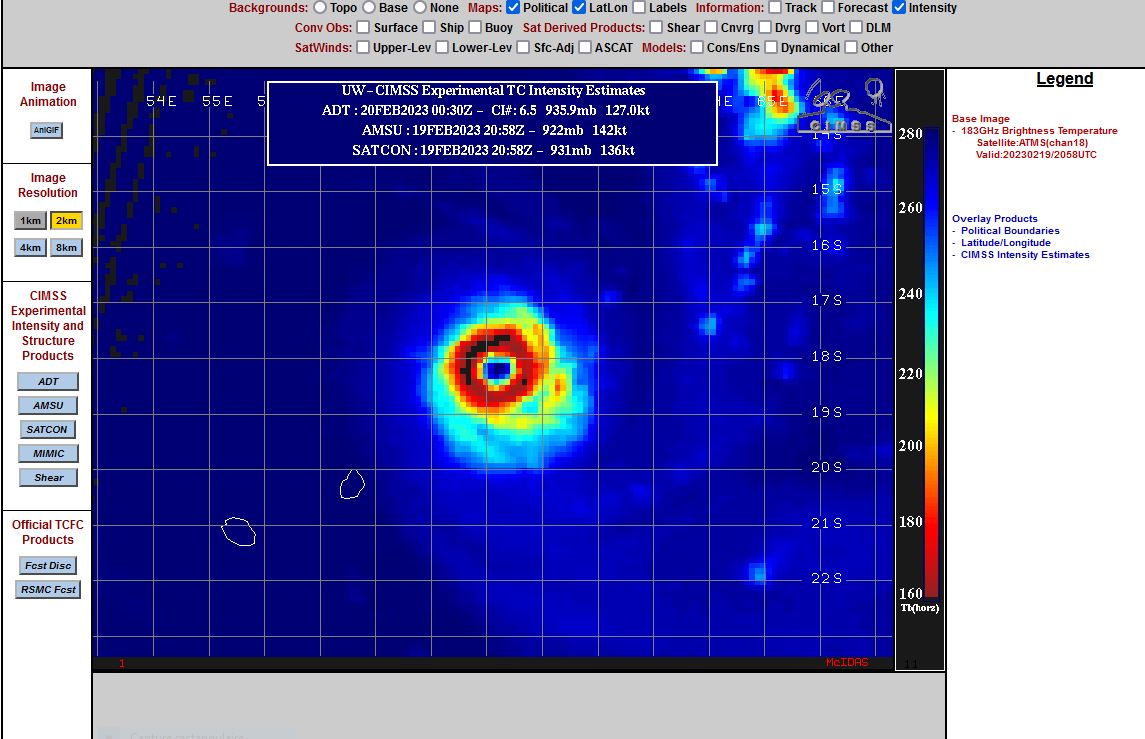Open the Fcst Disc official product
The width and height of the screenshot is (1145, 739).
coord(48,565)
